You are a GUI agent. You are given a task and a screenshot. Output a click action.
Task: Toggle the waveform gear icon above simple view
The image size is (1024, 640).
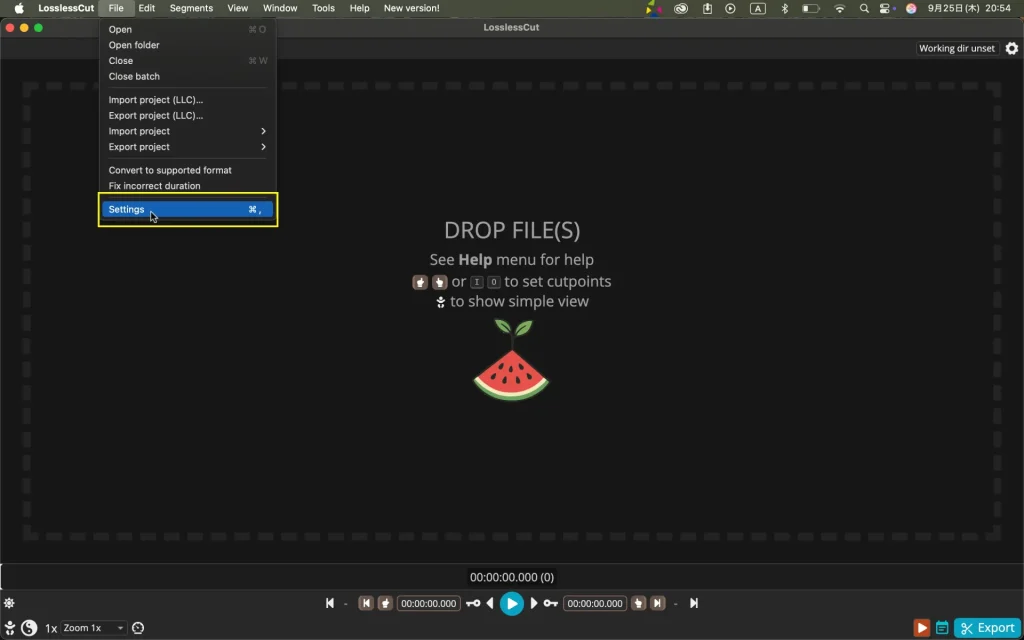click(x=9, y=603)
